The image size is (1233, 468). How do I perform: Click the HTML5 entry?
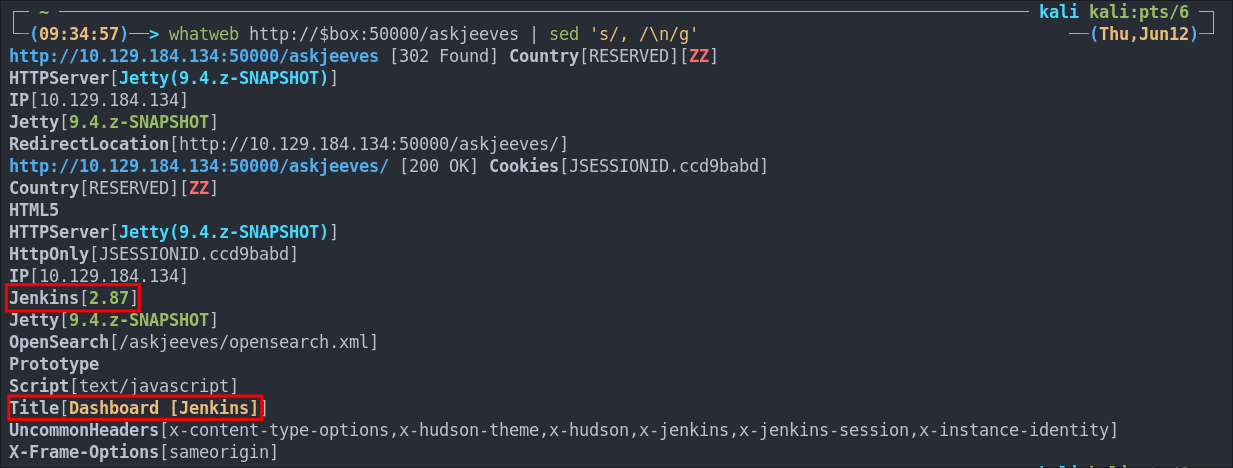34,209
